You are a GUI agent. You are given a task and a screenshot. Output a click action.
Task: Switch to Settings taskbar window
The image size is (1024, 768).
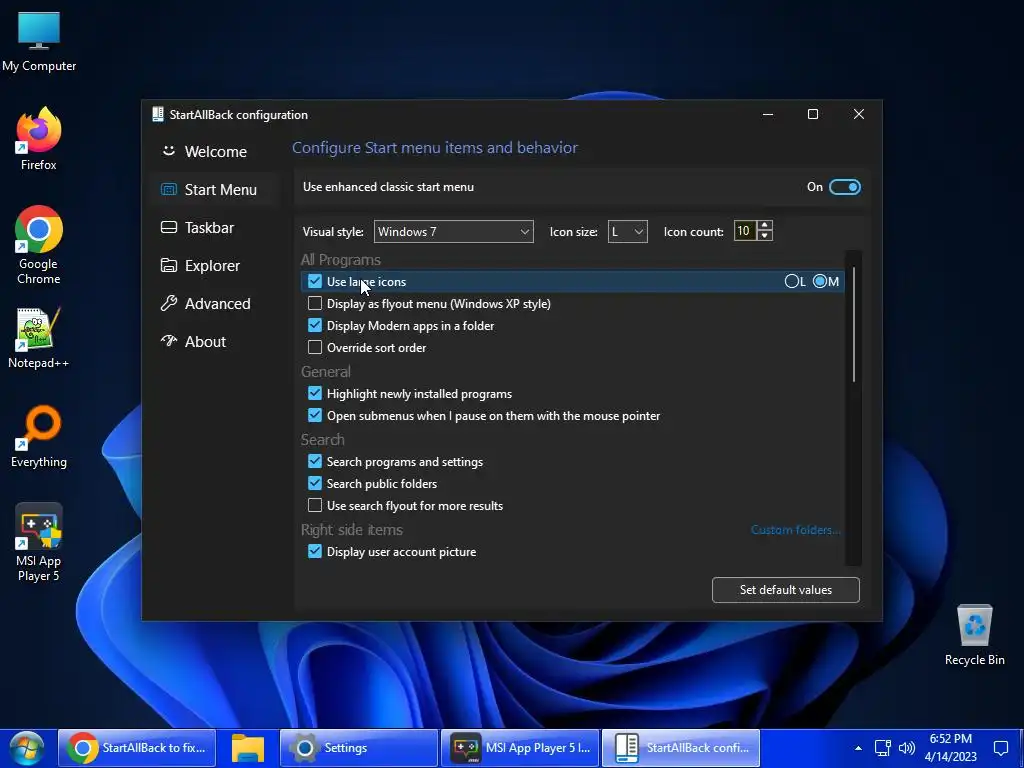click(x=359, y=748)
